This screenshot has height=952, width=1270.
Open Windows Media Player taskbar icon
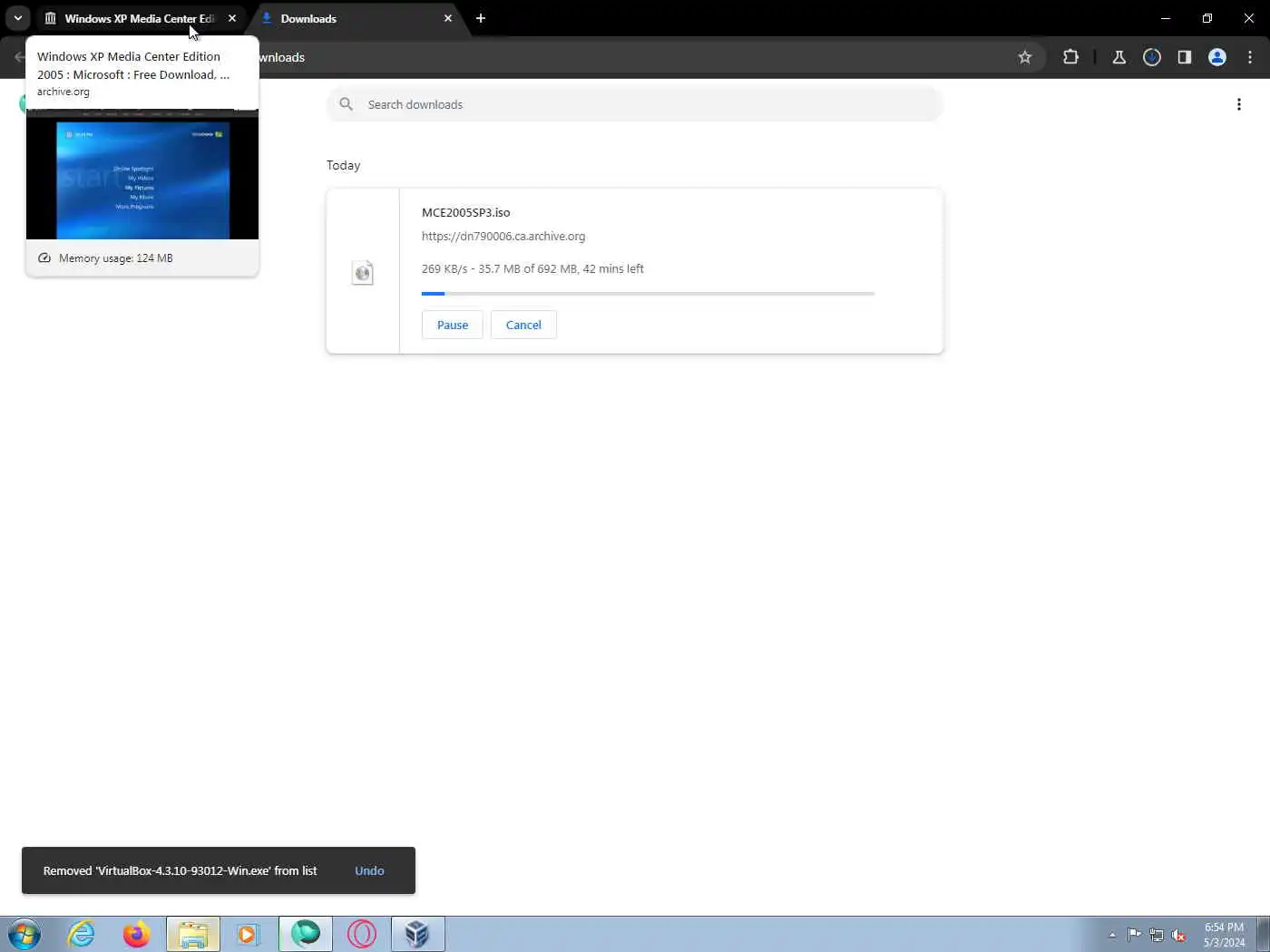[x=248, y=934]
